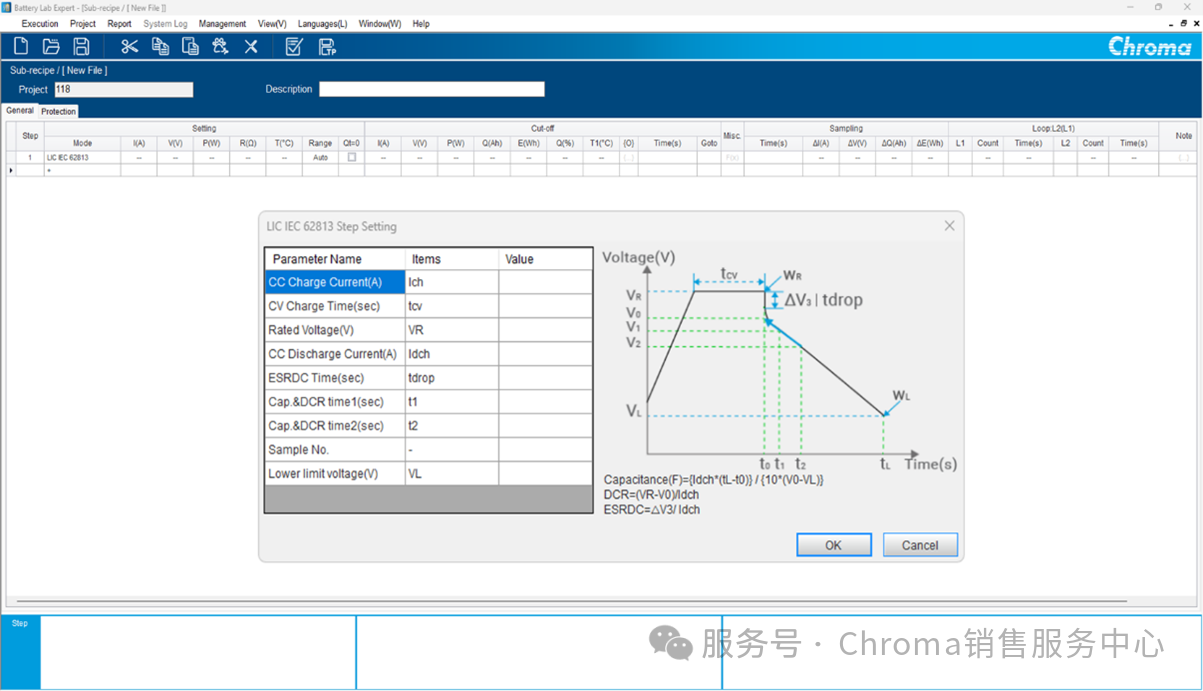Screen dimensions: 1203x691
Task: Click the checklist verify toolbar icon
Action: click(x=293, y=46)
